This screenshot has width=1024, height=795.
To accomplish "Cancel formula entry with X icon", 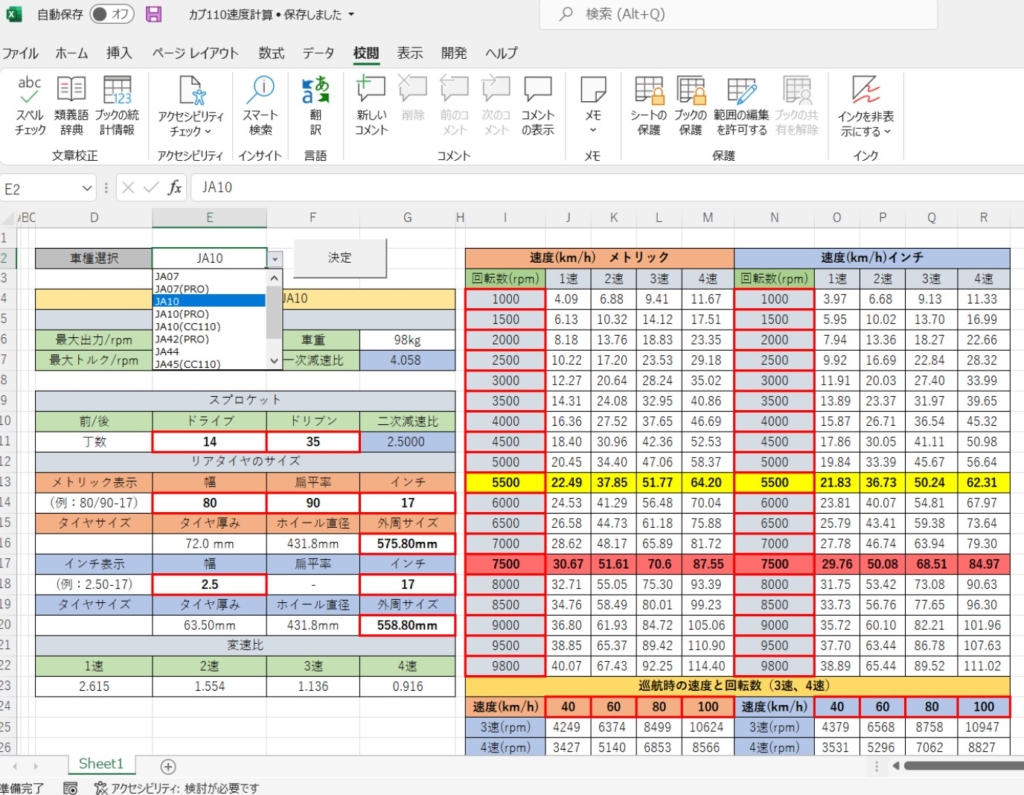I will coord(128,188).
